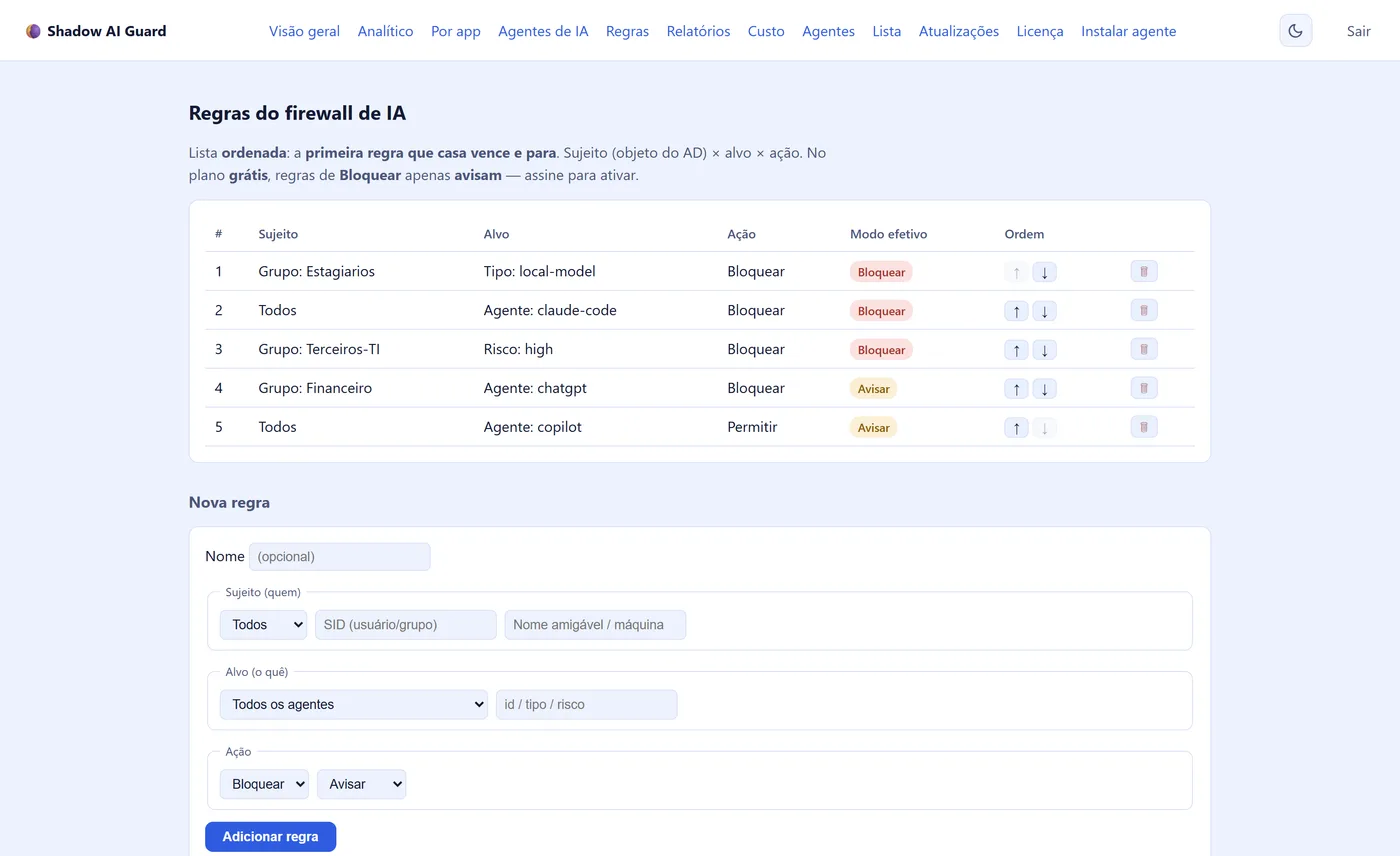Image resolution: width=1400 pixels, height=856 pixels.
Task: Open Relatórios page
Action: click(x=698, y=31)
